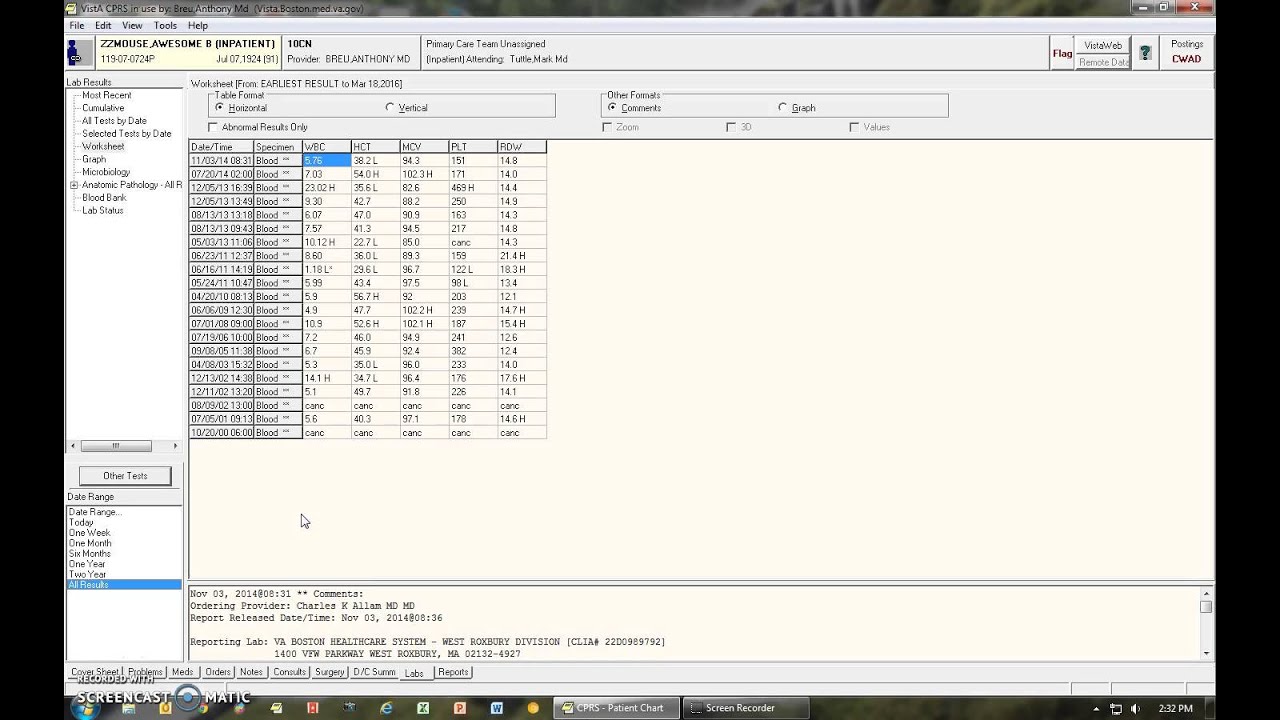This screenshot has width=1280, height=720.
Task: Open the Help menu
Action: 198,25
